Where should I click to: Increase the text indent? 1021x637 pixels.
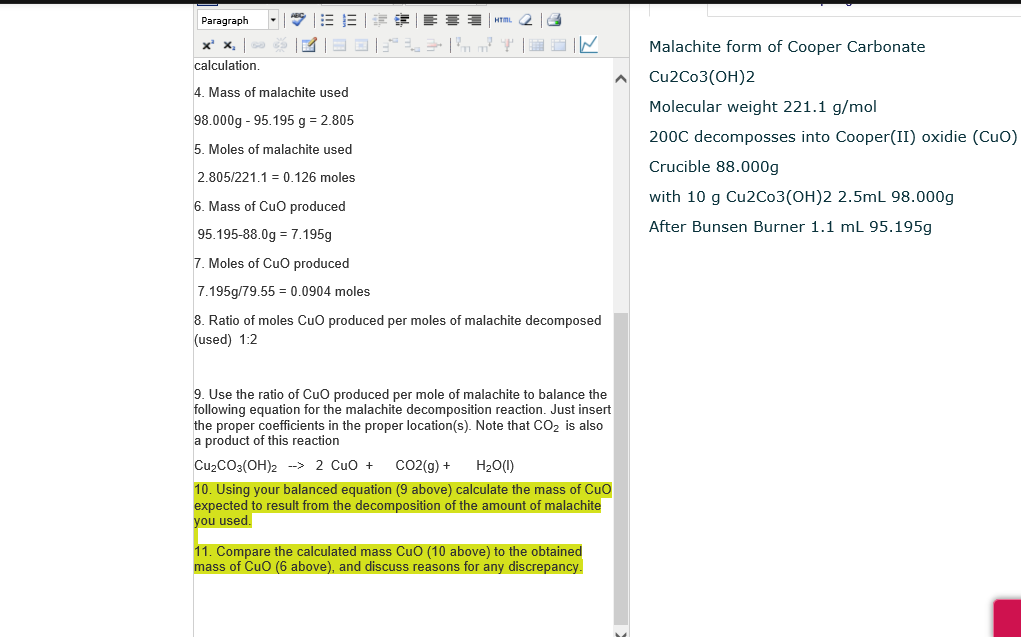point(401,19)
